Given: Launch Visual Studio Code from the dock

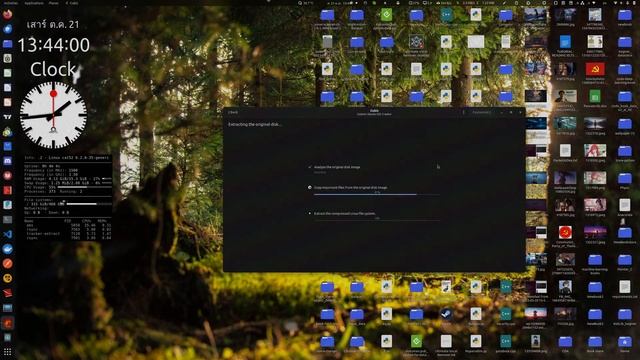Looking at the screenshot, I should point(7,234).
